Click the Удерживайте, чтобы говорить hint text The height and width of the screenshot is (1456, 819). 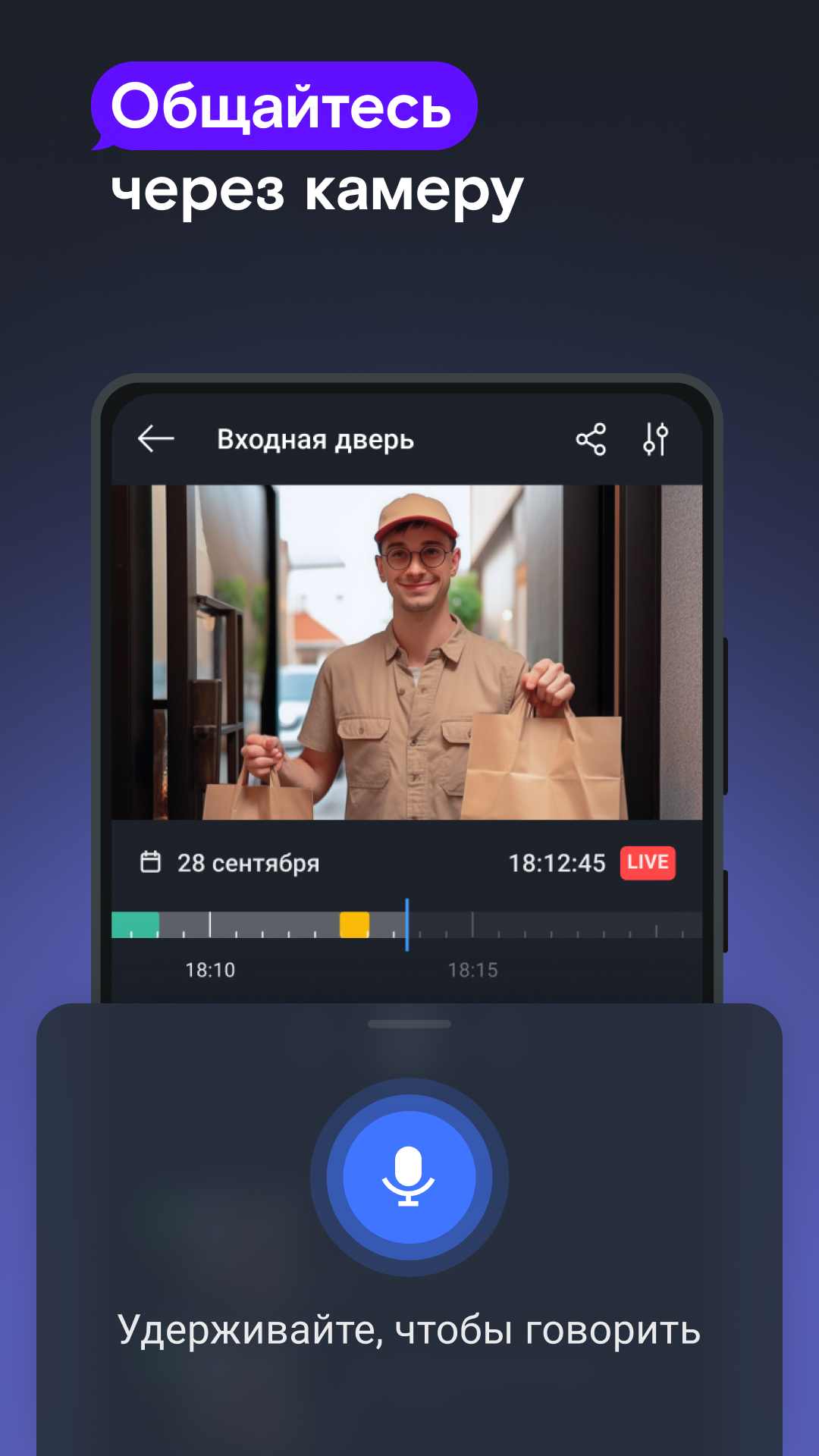click(x=409, y=1330)
